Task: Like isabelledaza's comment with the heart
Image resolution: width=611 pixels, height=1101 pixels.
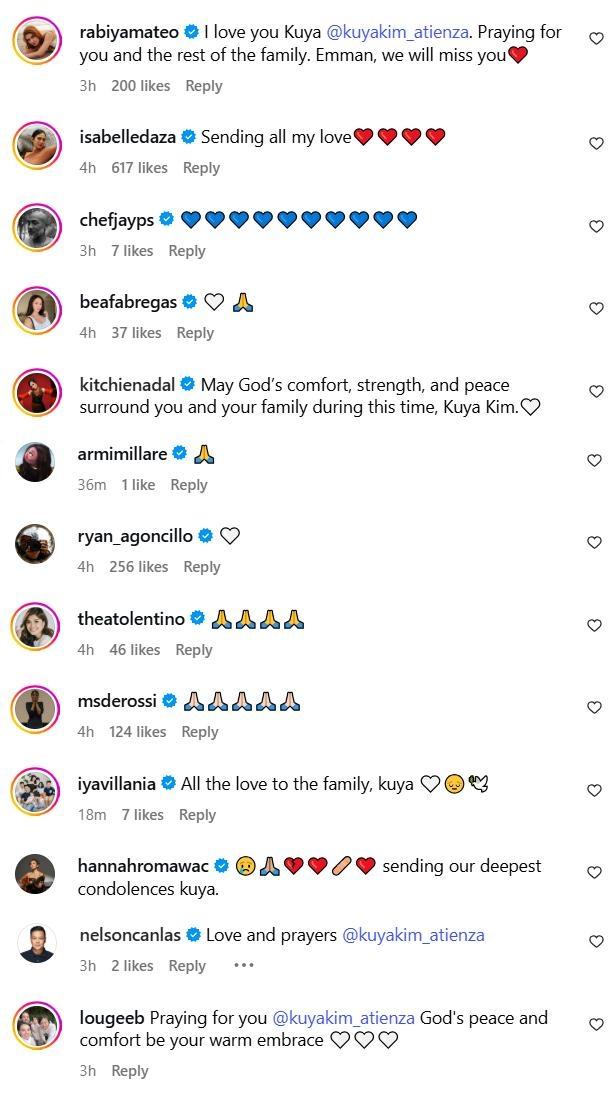Action: (596, 144)
